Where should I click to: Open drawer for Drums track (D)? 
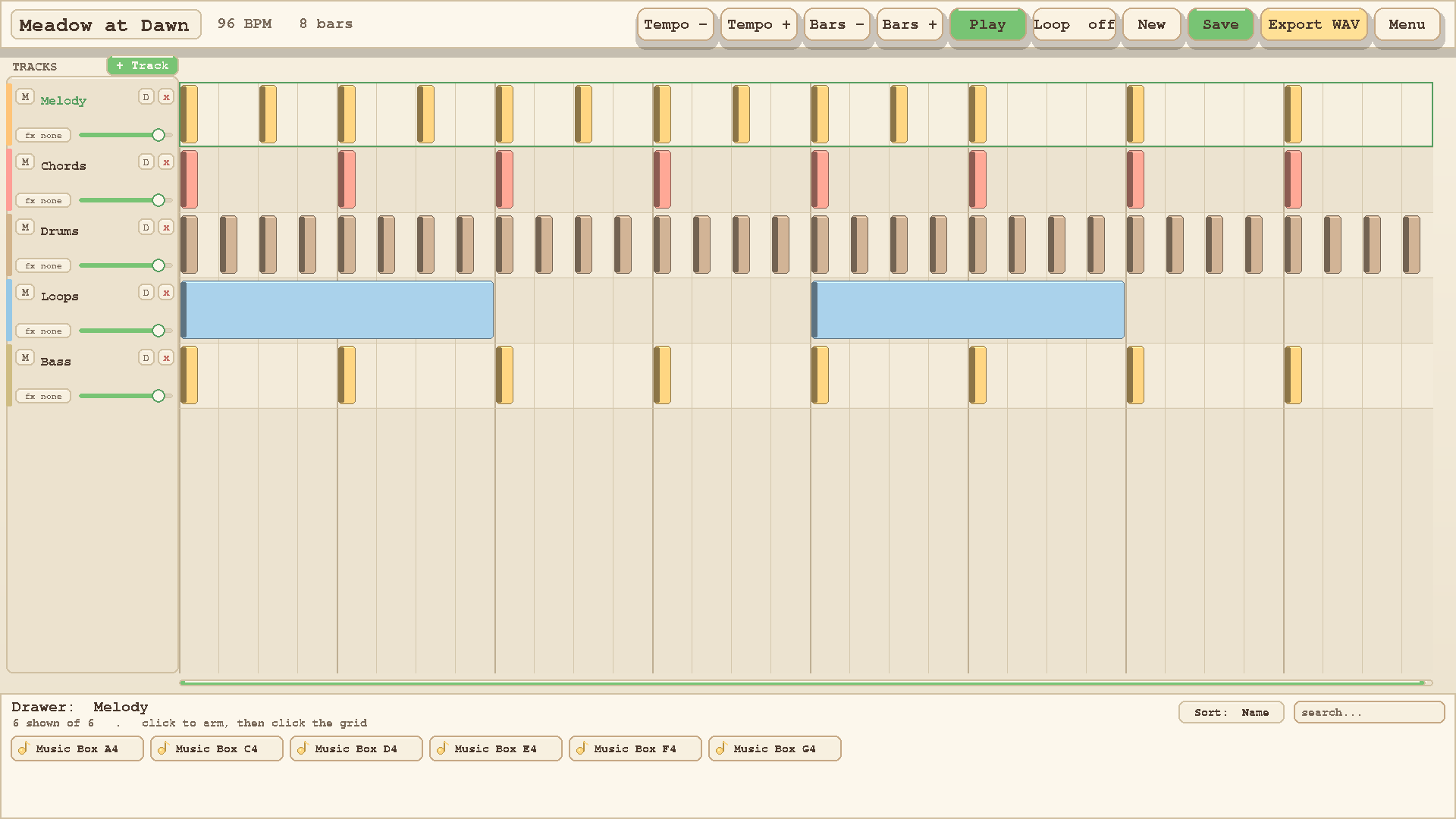tap(146, 227)
